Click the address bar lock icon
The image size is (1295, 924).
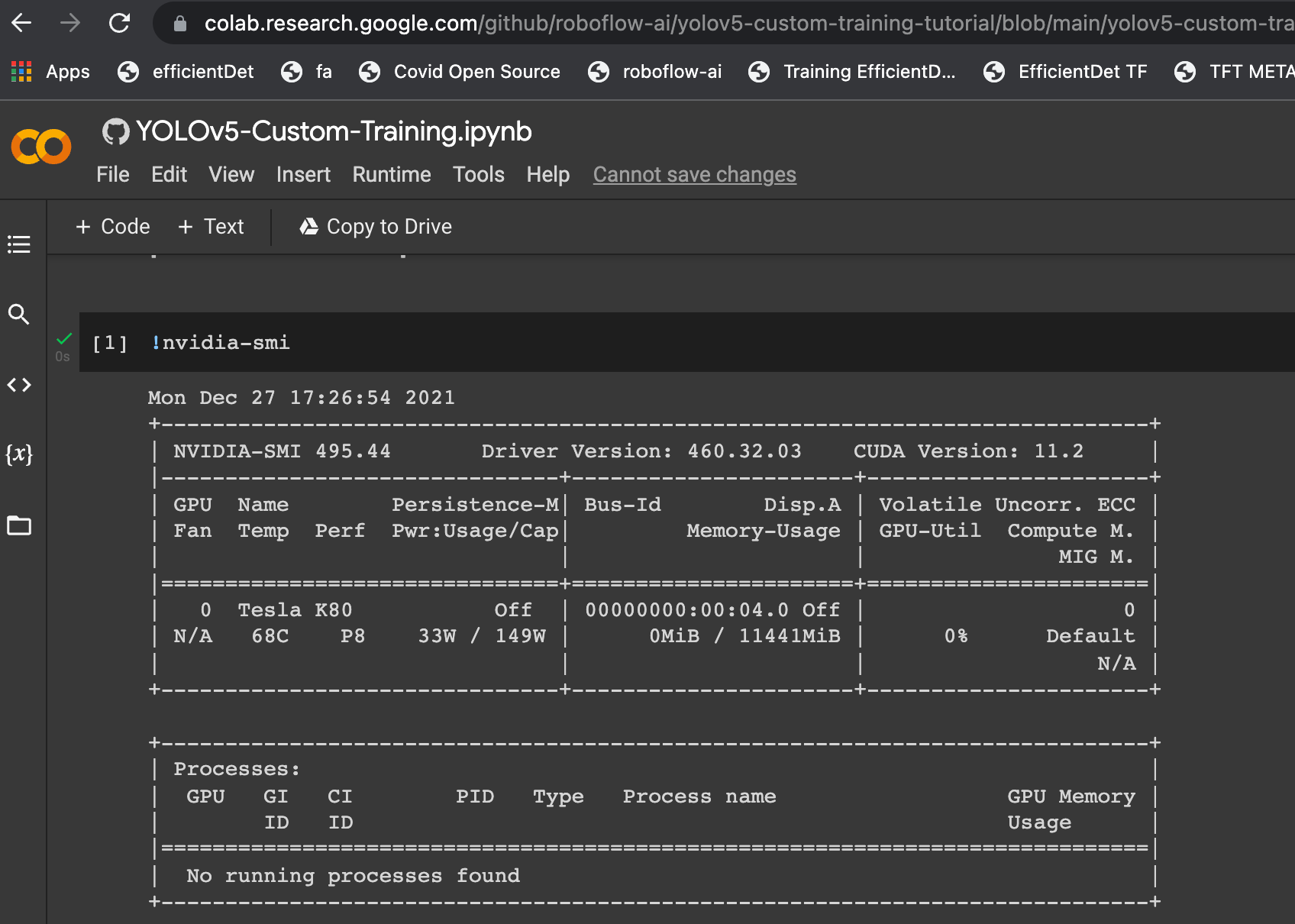pos(180,24)
